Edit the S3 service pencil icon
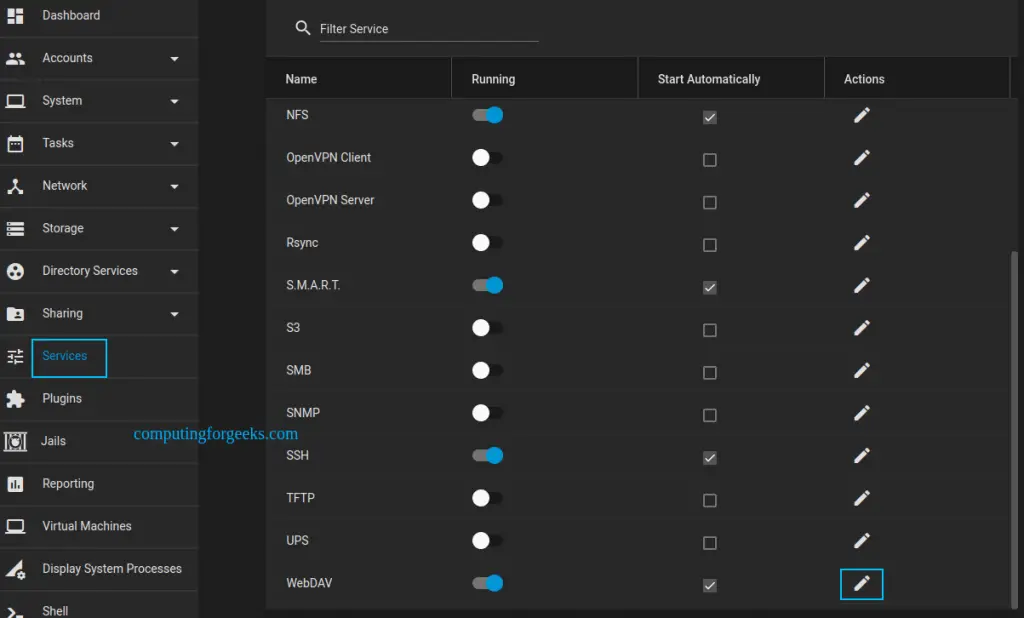1024x618 pixels. [861, 328]
